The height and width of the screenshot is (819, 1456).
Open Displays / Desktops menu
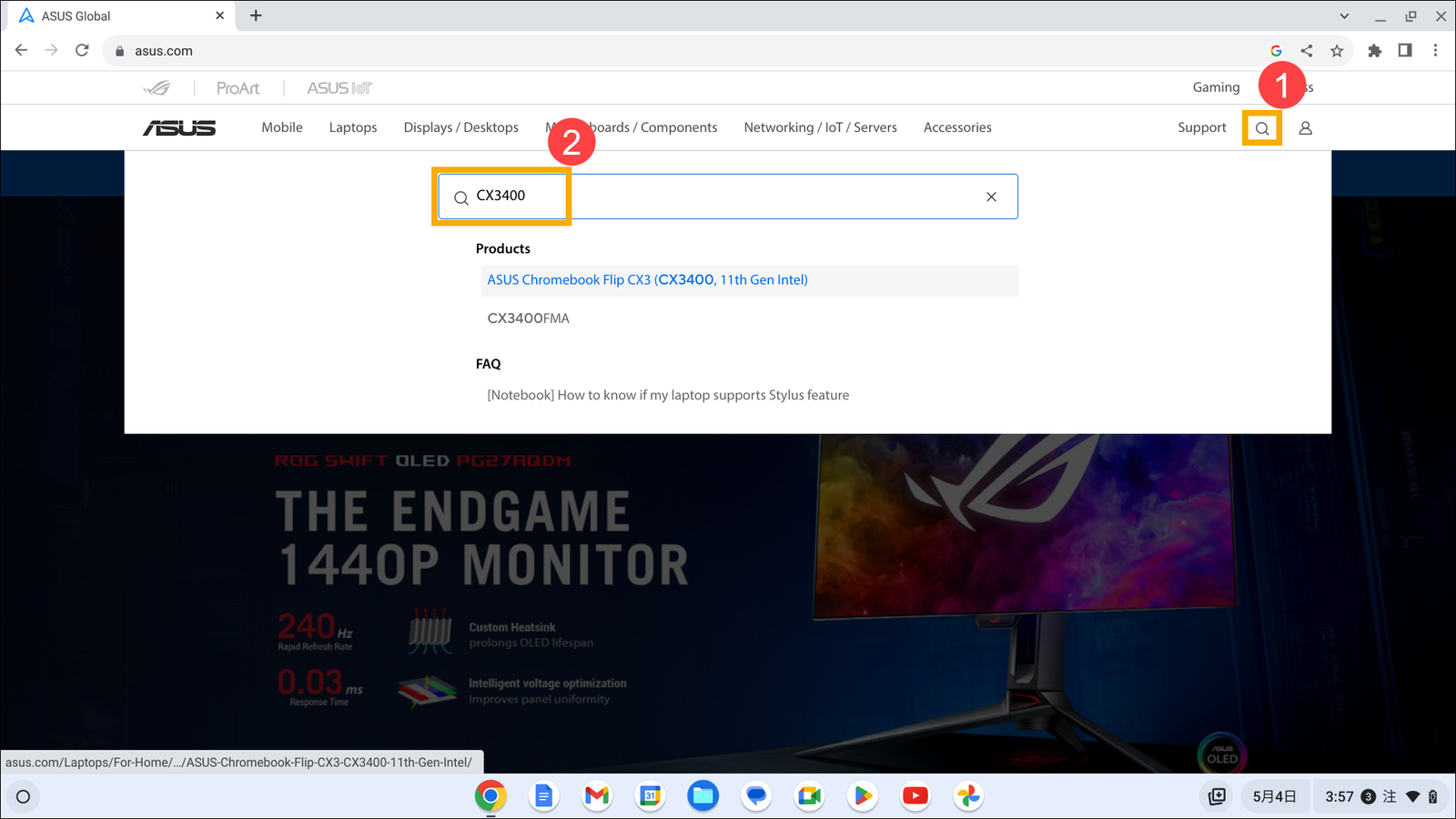tap(461, 127)
